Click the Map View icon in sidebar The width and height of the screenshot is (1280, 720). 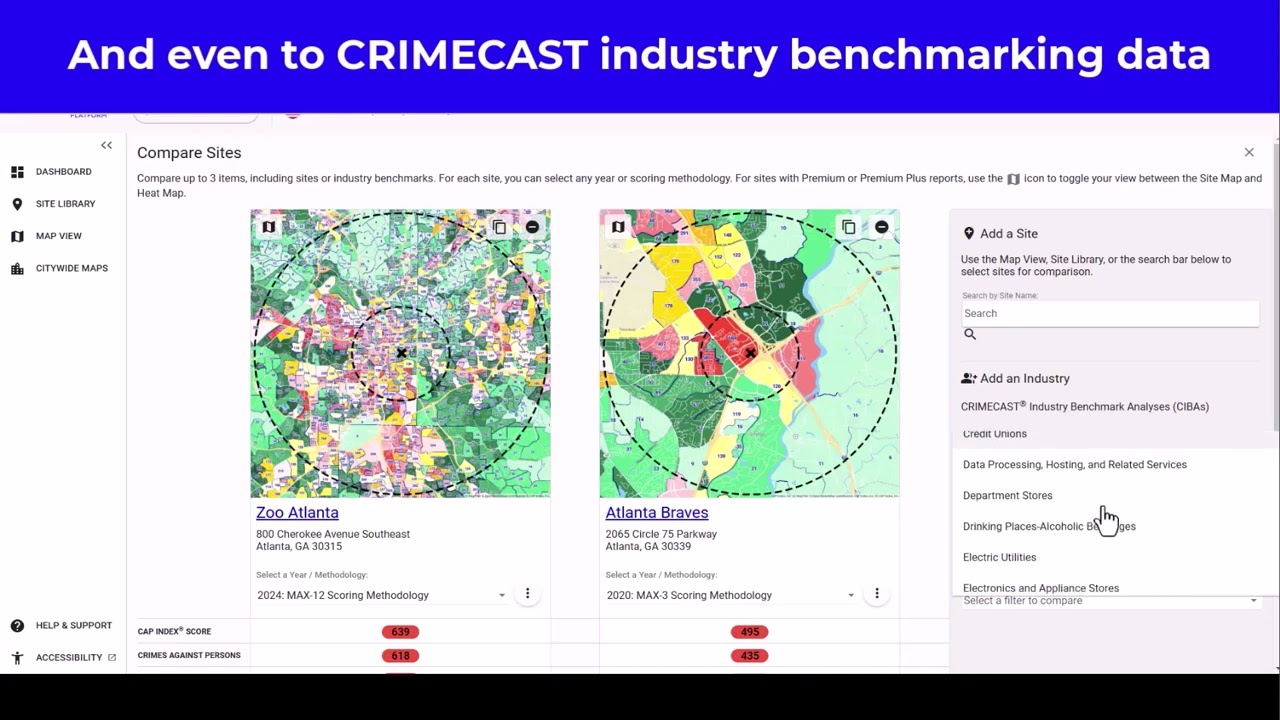[17, 236]
